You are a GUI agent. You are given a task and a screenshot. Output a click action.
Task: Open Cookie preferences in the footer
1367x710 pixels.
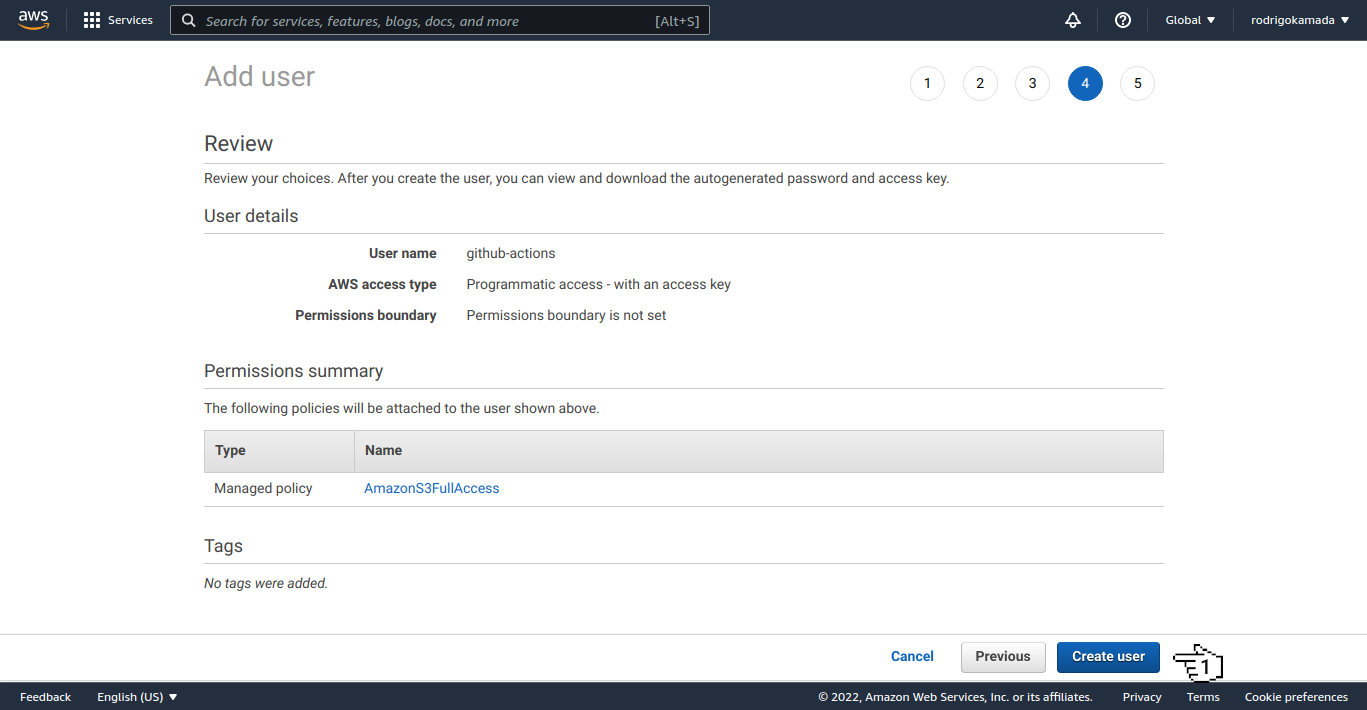pyautogui.click(x=1296, y=696)
